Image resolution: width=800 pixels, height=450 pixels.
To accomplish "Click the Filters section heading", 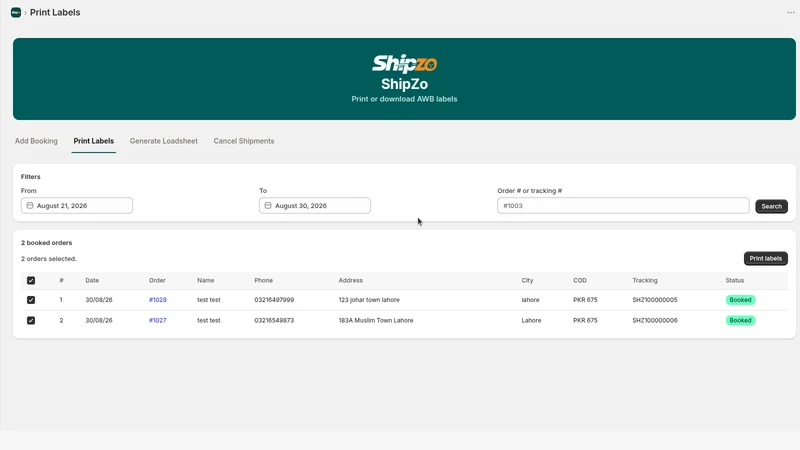I will (31, 177).
